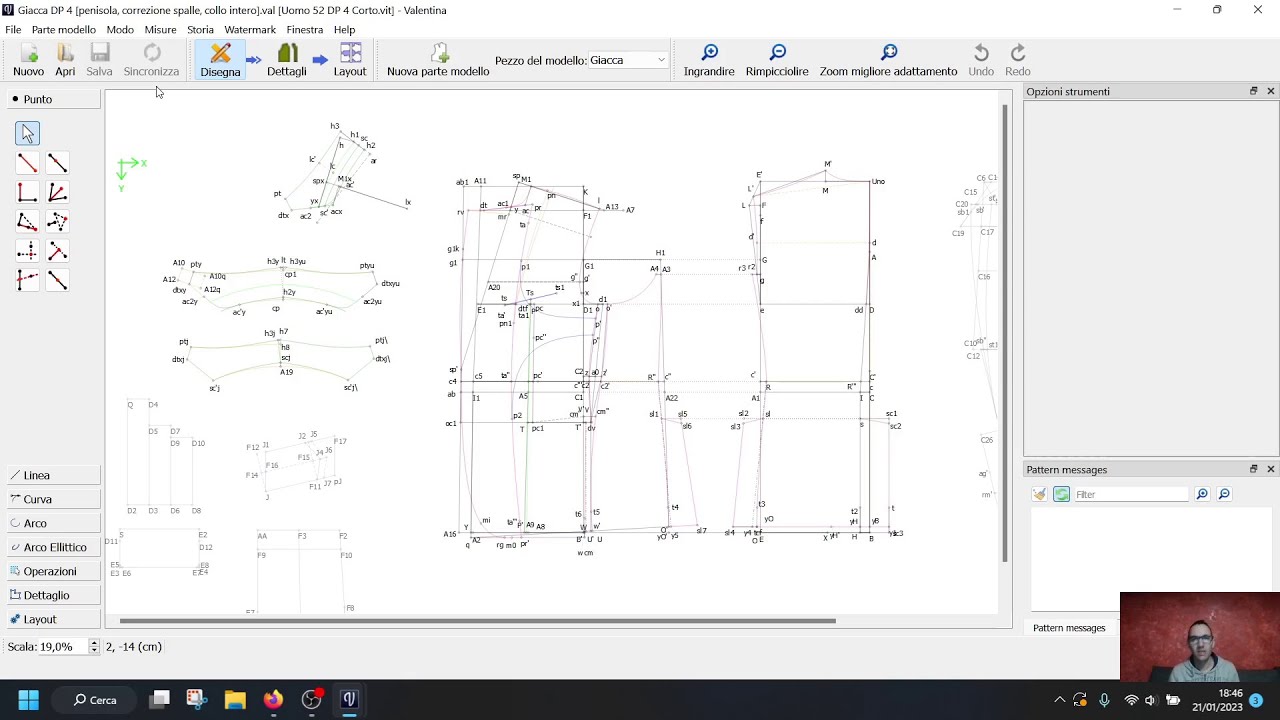Screen dimensions: 1280x720
Task: Click the Sincronizza toolbar icon
Action: coord(151,60)
